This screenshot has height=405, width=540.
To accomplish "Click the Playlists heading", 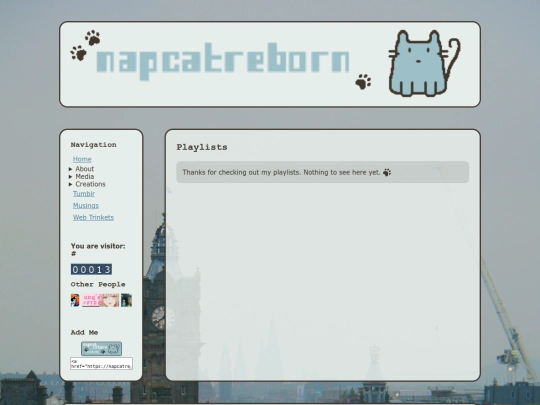I will point(202,147).
